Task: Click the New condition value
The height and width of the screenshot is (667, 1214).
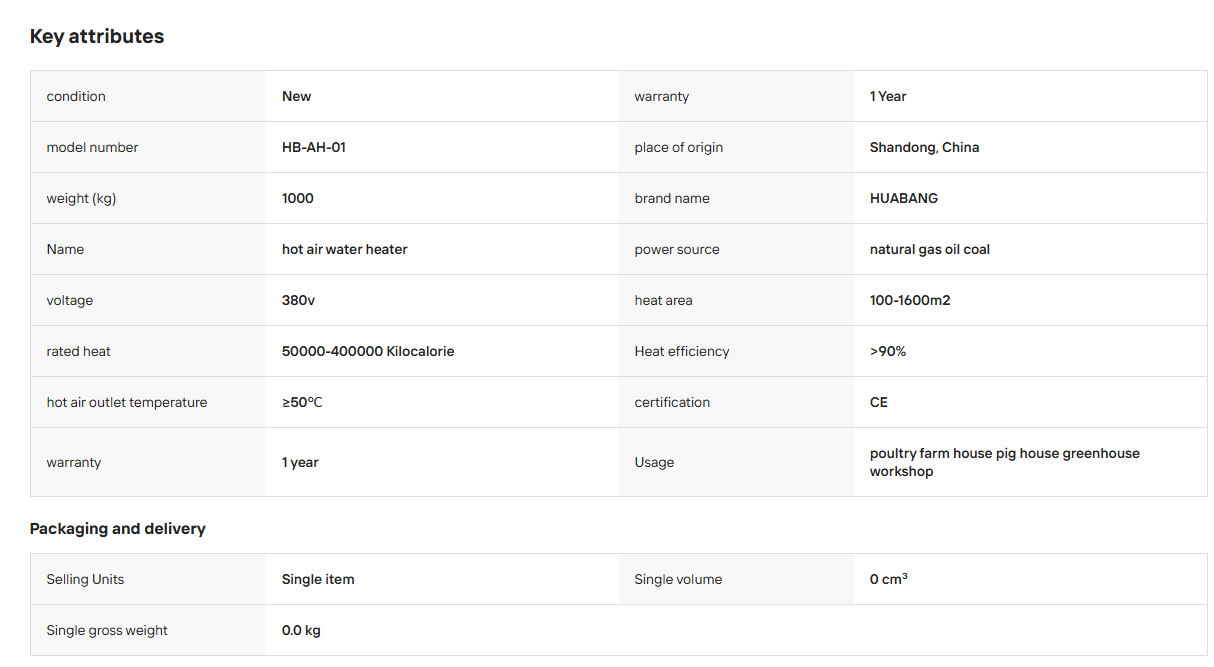Action: 296,96
